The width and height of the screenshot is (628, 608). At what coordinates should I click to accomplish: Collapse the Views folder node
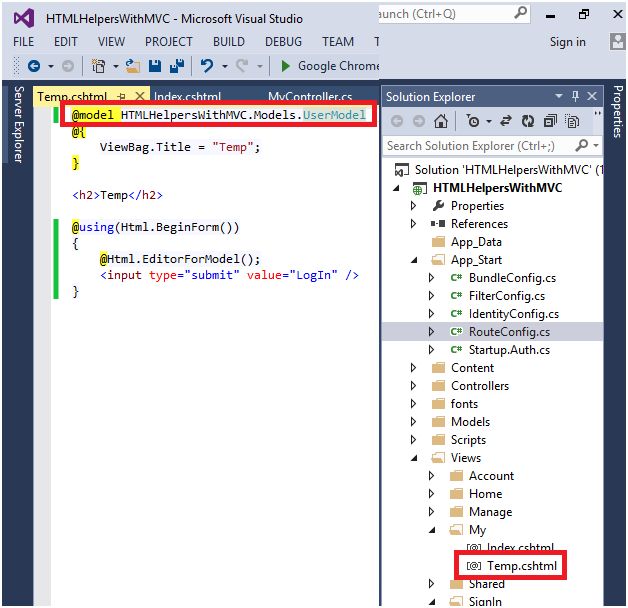414,458
